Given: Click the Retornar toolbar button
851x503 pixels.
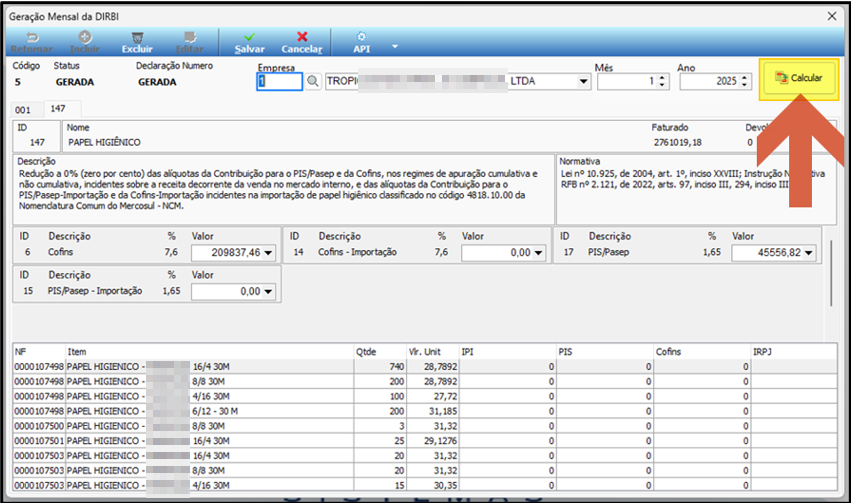Looking at the screenshot, I should pos(31,42).
